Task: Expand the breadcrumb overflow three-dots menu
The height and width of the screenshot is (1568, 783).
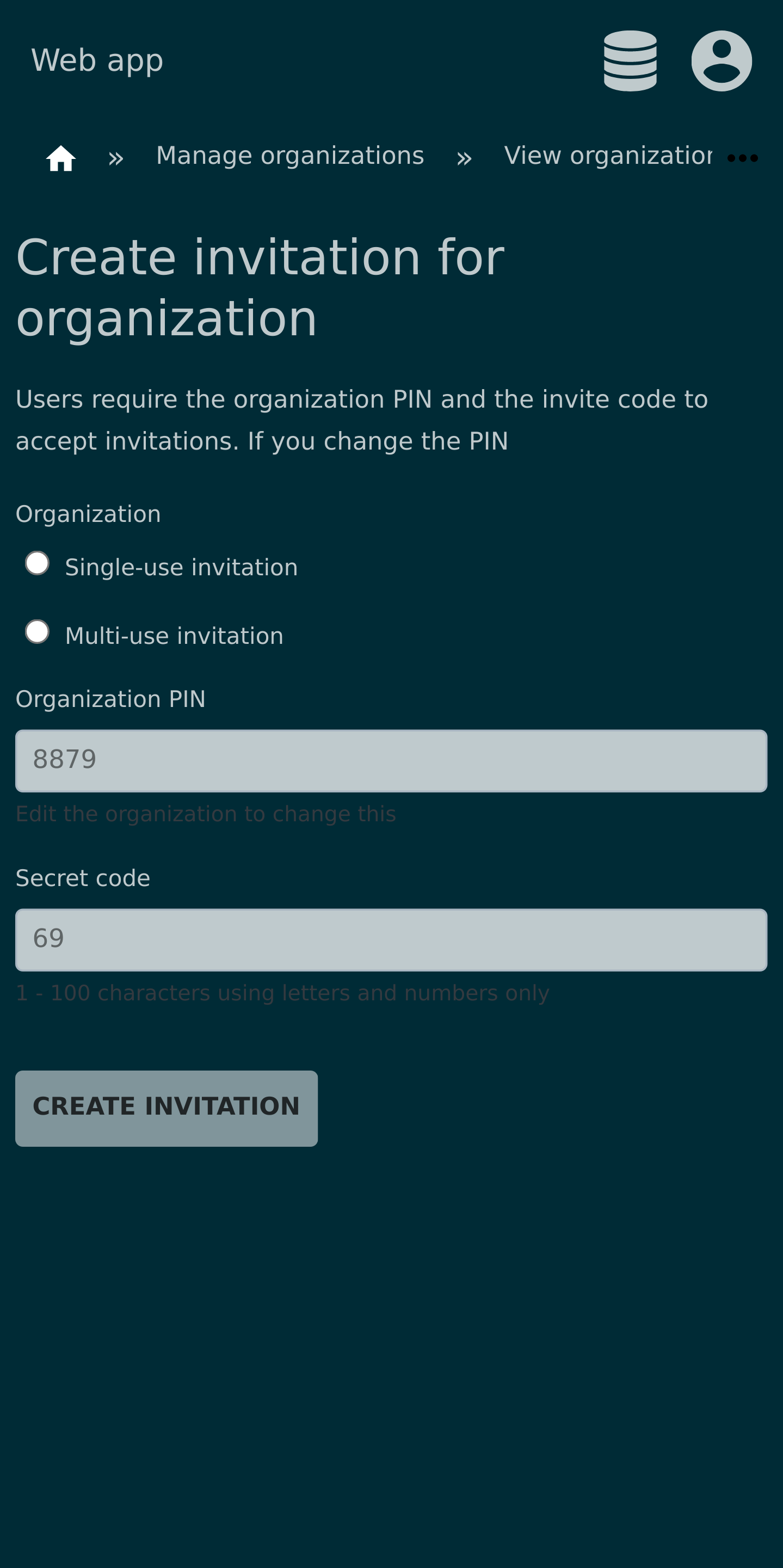Action: pyautogui.click(x=742, y=158)
